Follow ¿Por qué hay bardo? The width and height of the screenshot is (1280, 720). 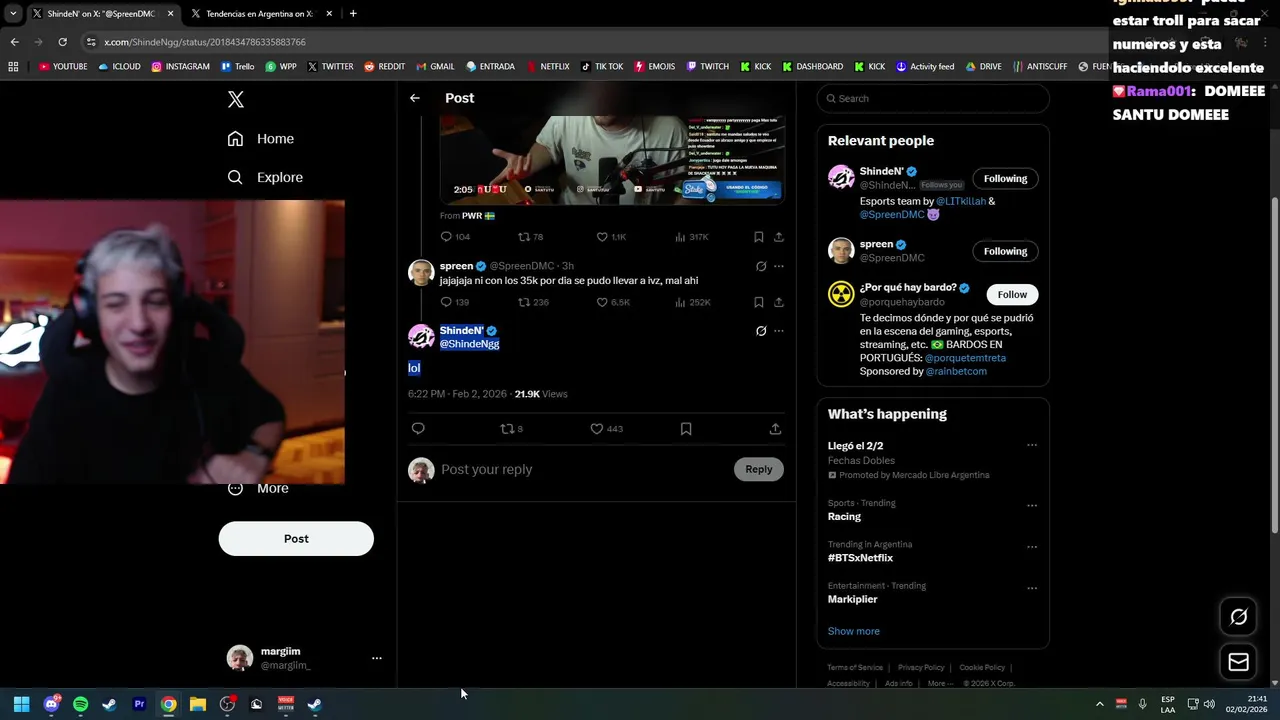1012,294
